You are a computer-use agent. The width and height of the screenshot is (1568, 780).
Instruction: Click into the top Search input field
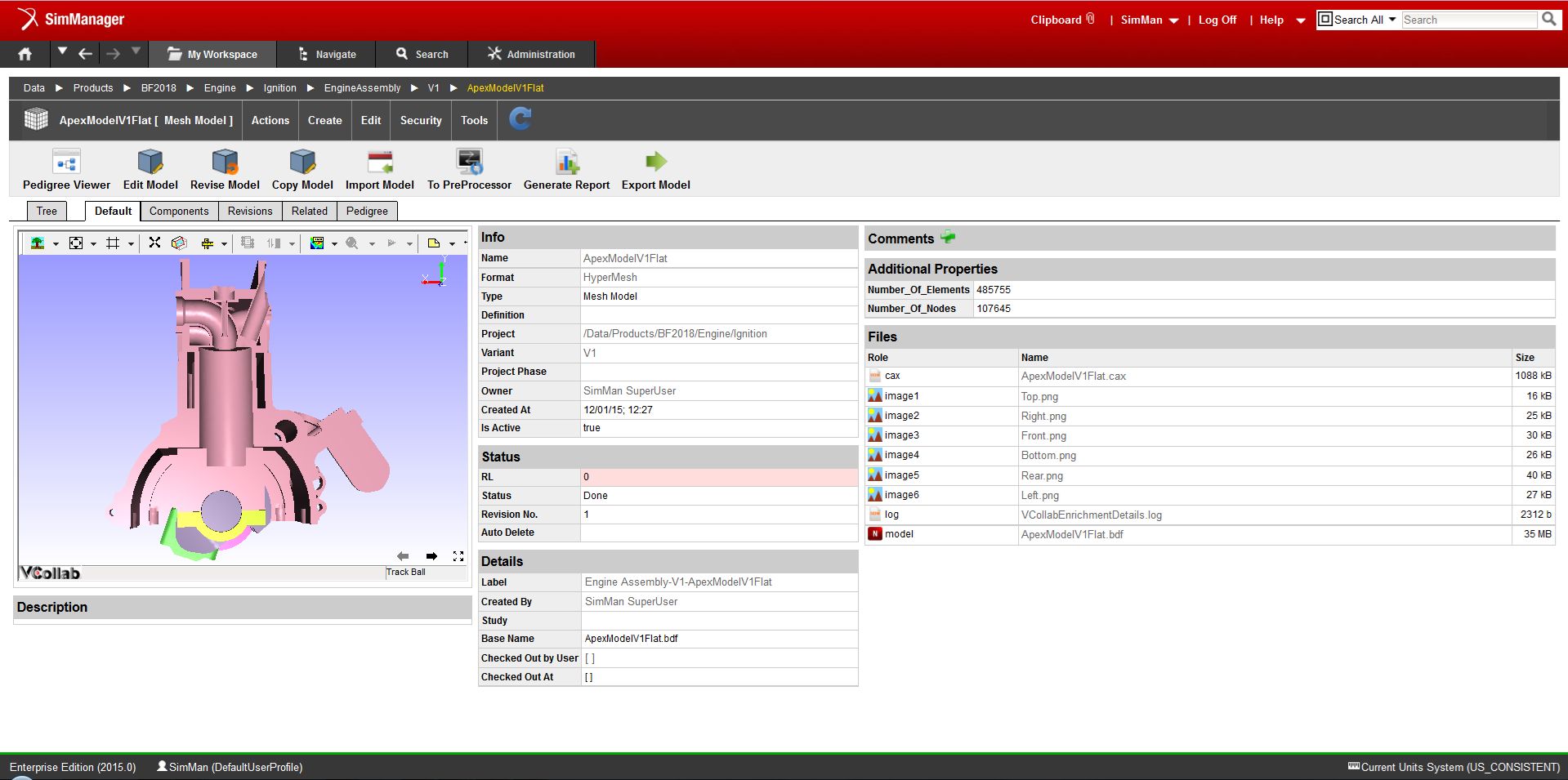click(x=1469, y=20)
